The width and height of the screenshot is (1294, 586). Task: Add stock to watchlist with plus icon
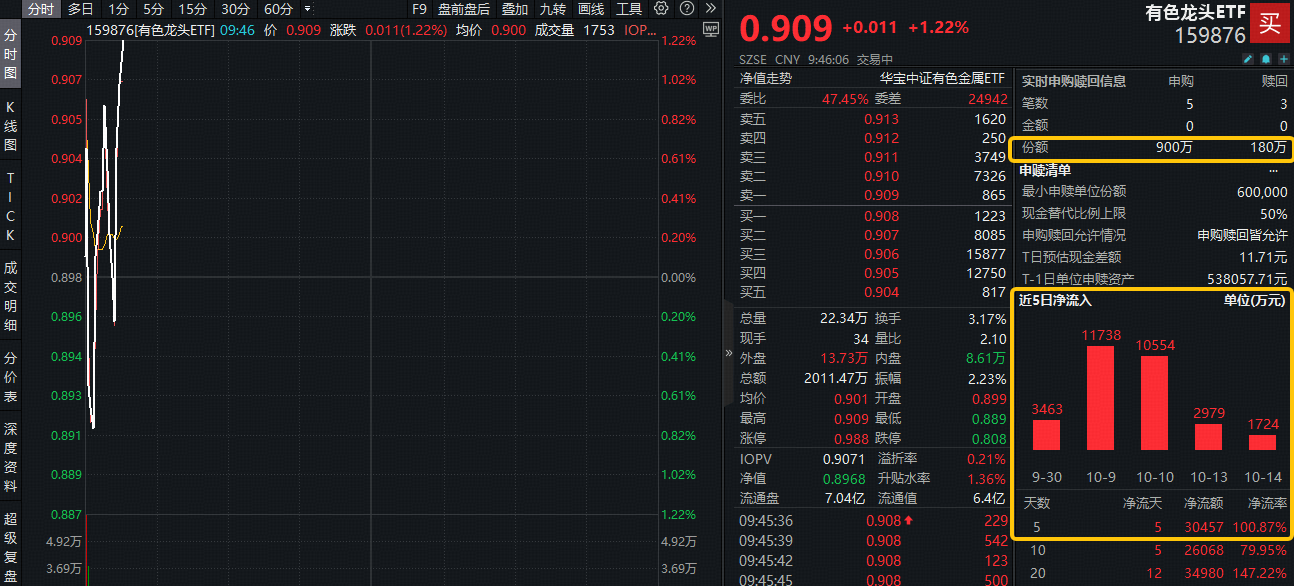coord(1282,59)
